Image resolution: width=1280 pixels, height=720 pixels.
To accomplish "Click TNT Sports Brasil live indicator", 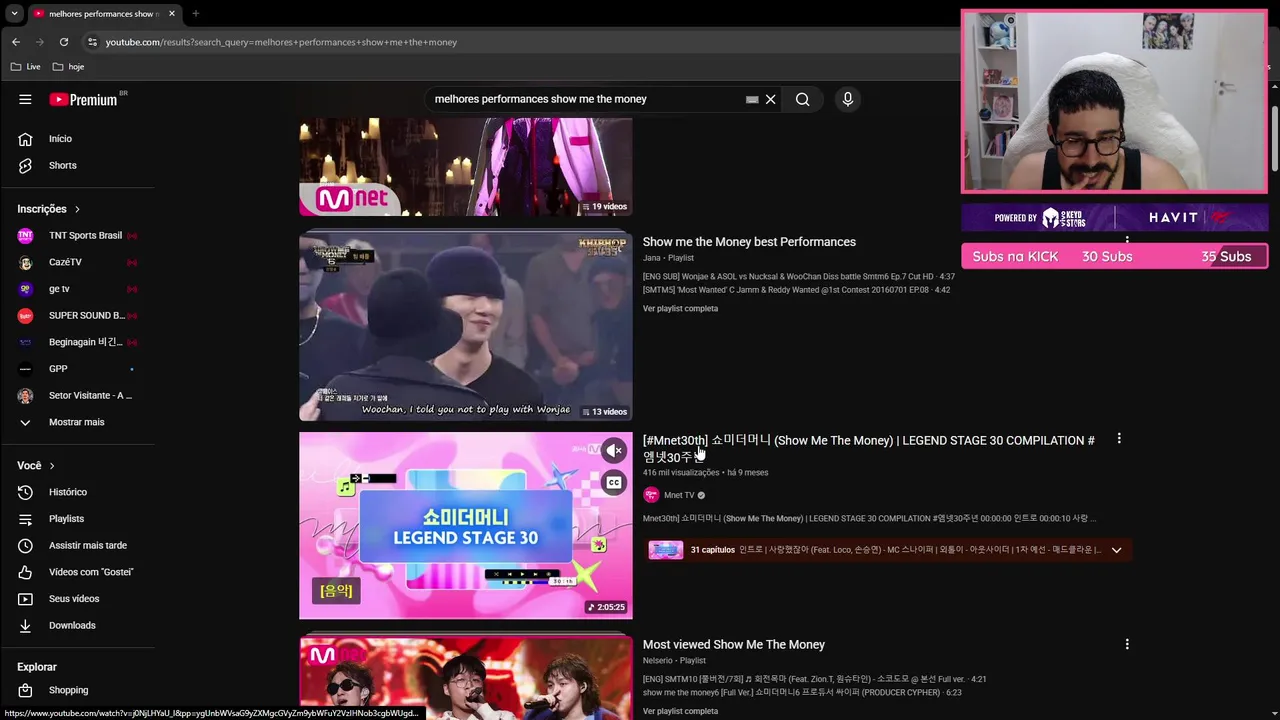I will [x=132, y=236].
